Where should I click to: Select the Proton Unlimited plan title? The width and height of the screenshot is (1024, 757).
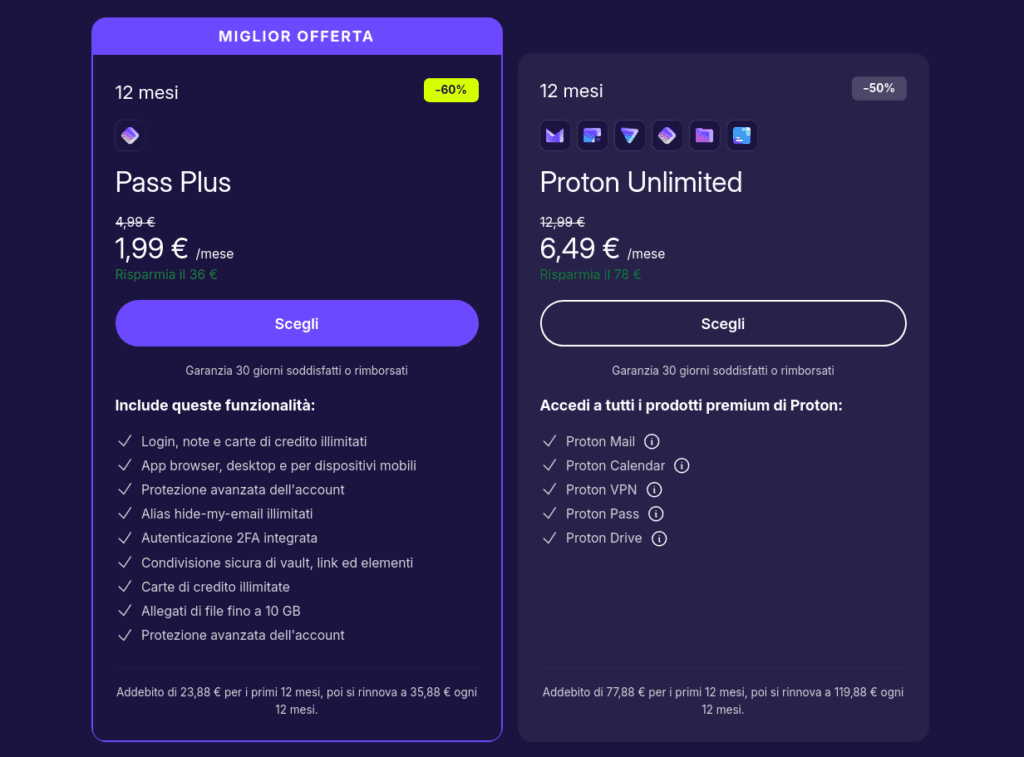[x=641, y=182]
